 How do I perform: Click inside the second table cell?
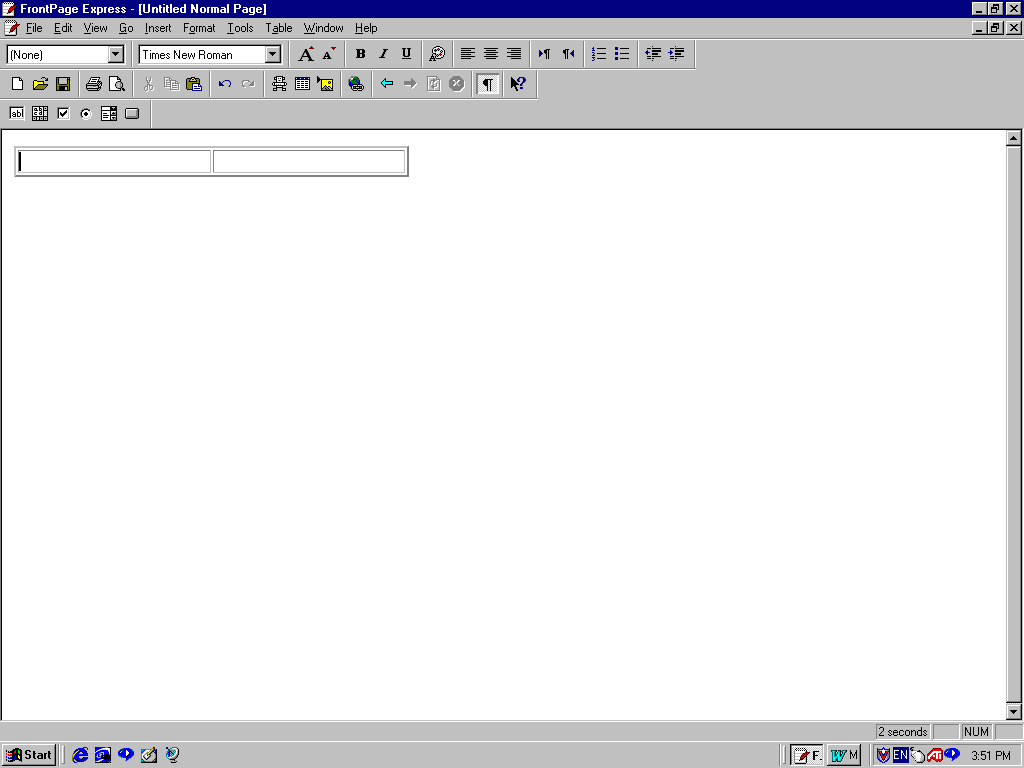(308, 162)
